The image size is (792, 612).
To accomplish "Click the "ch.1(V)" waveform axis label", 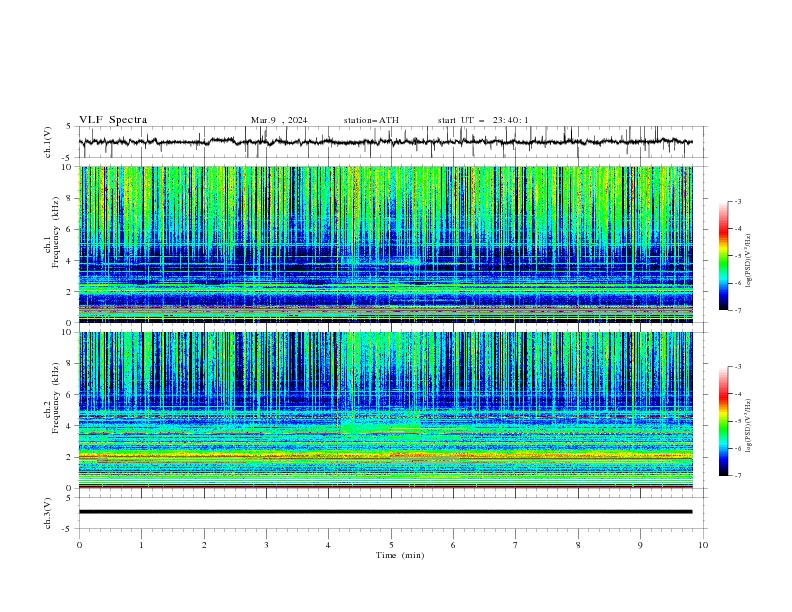I will click(x=48, y=142).
